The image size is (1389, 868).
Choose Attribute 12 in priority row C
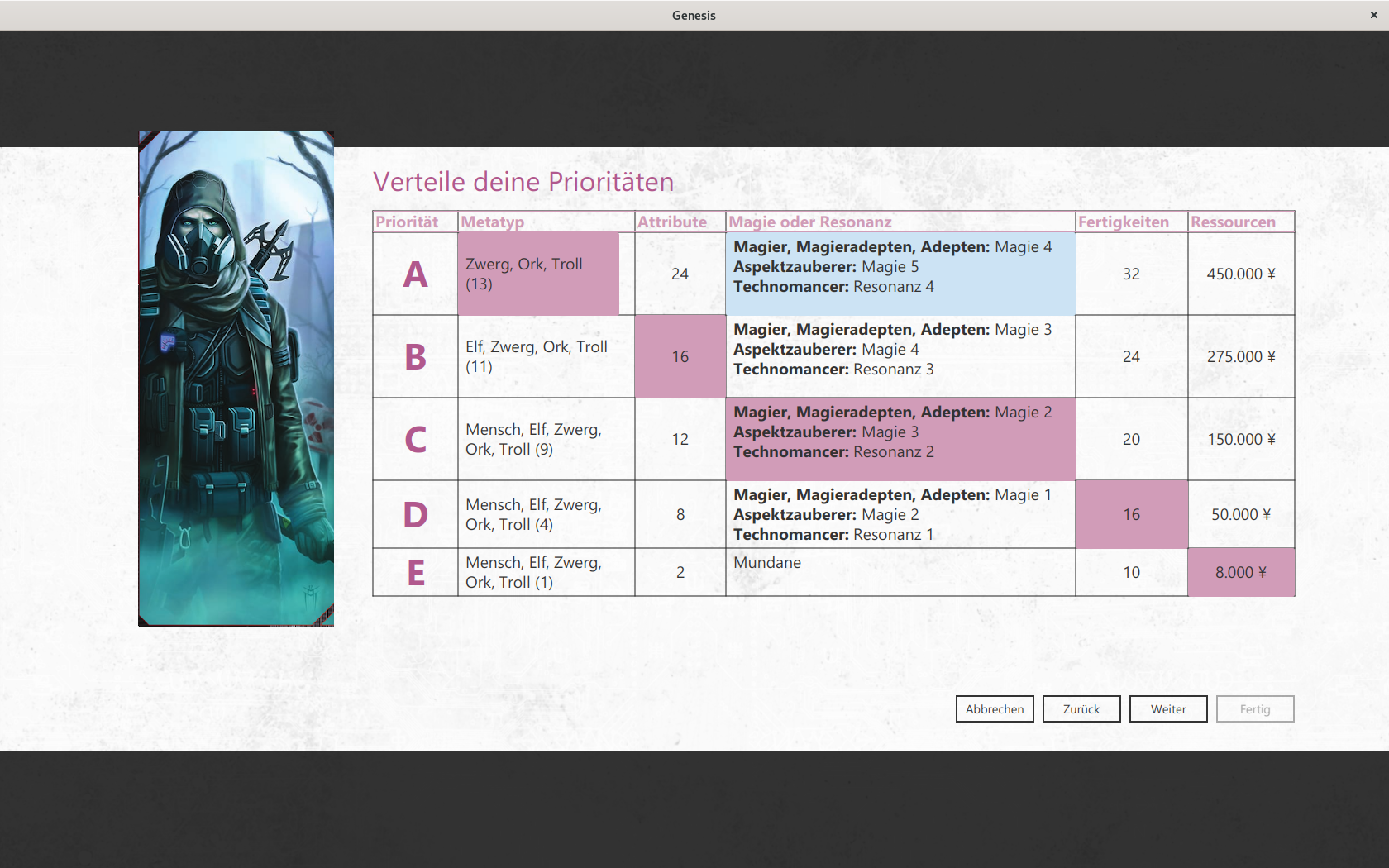(x=680, y=439)
